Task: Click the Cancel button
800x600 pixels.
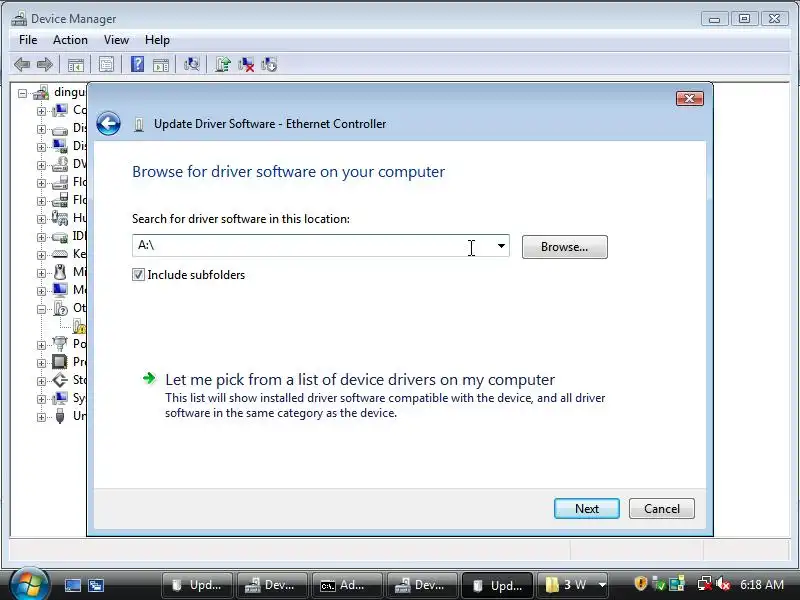Action: 662,509
